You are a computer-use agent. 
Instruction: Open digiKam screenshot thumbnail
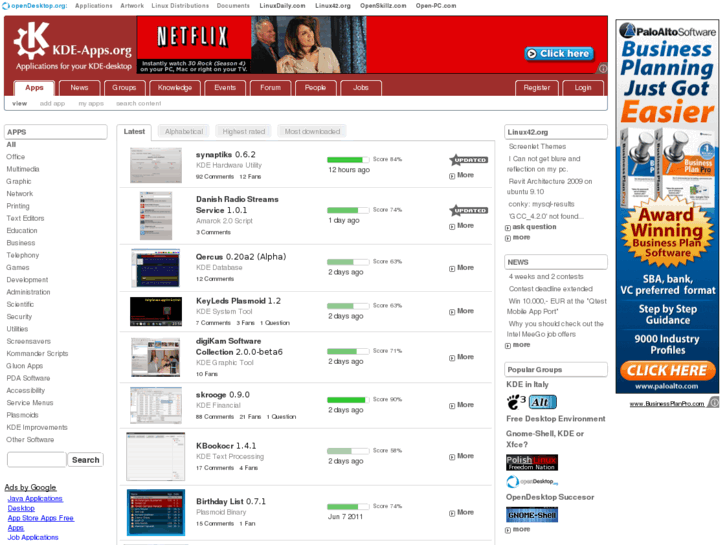pos(155,357)
